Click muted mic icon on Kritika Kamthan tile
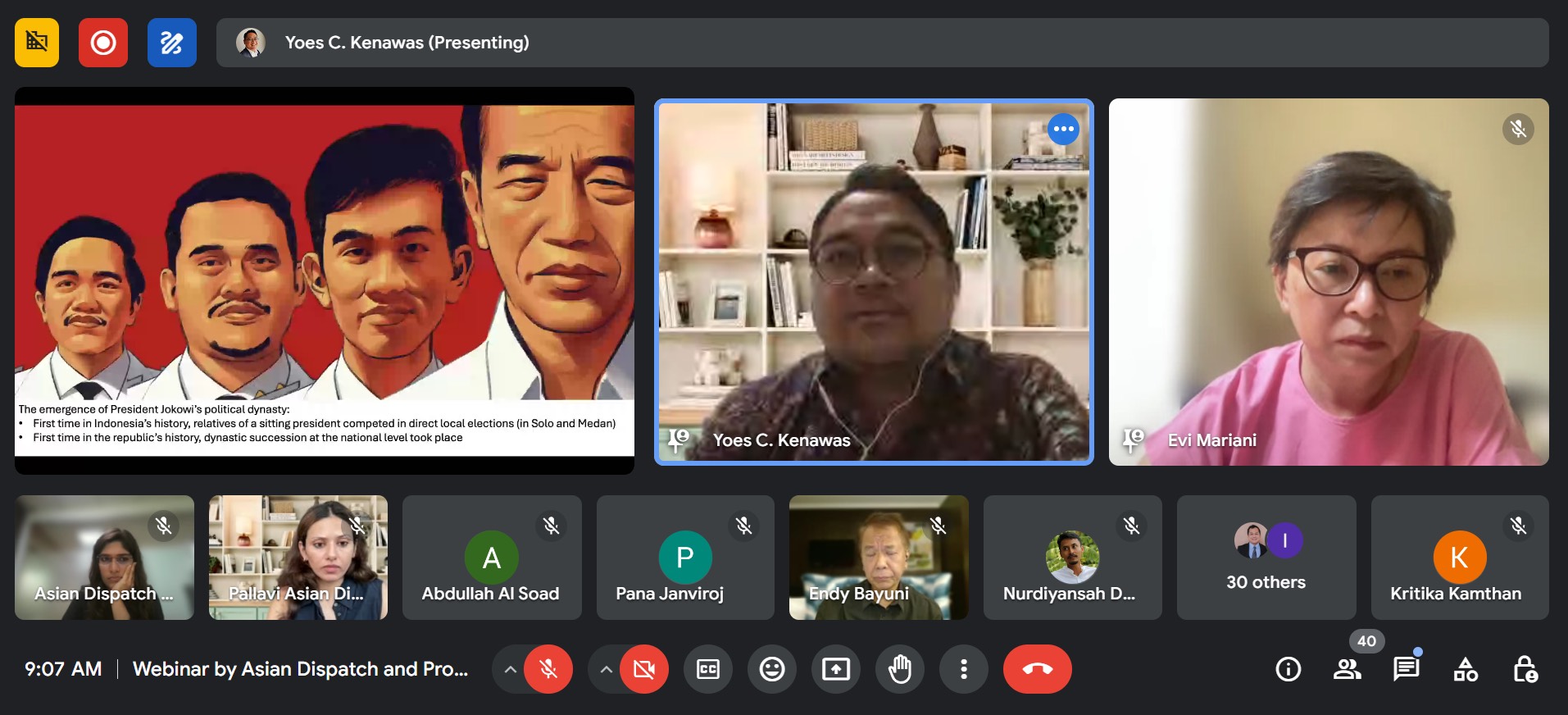Image resolution: width=1568 pixels, height=715 pixels. point(1518,526)
